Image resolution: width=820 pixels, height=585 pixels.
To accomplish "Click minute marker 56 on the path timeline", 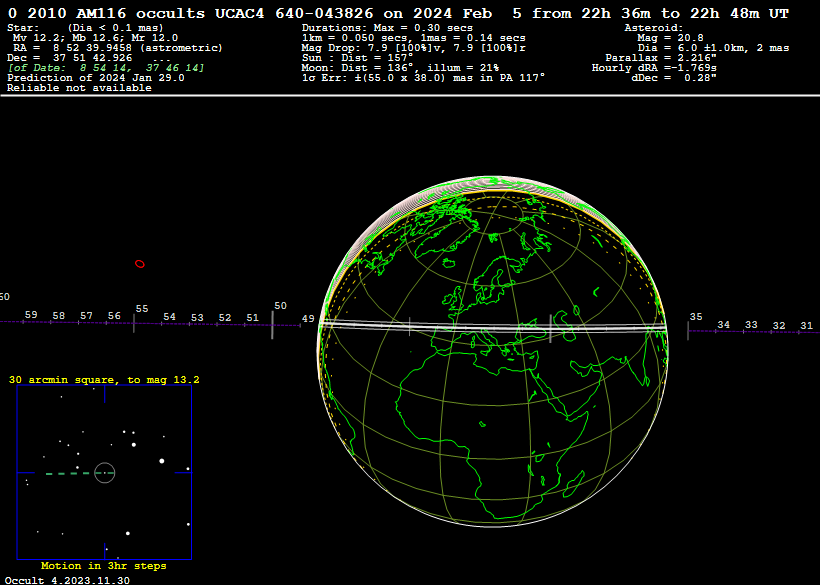I will coord(114,316).
